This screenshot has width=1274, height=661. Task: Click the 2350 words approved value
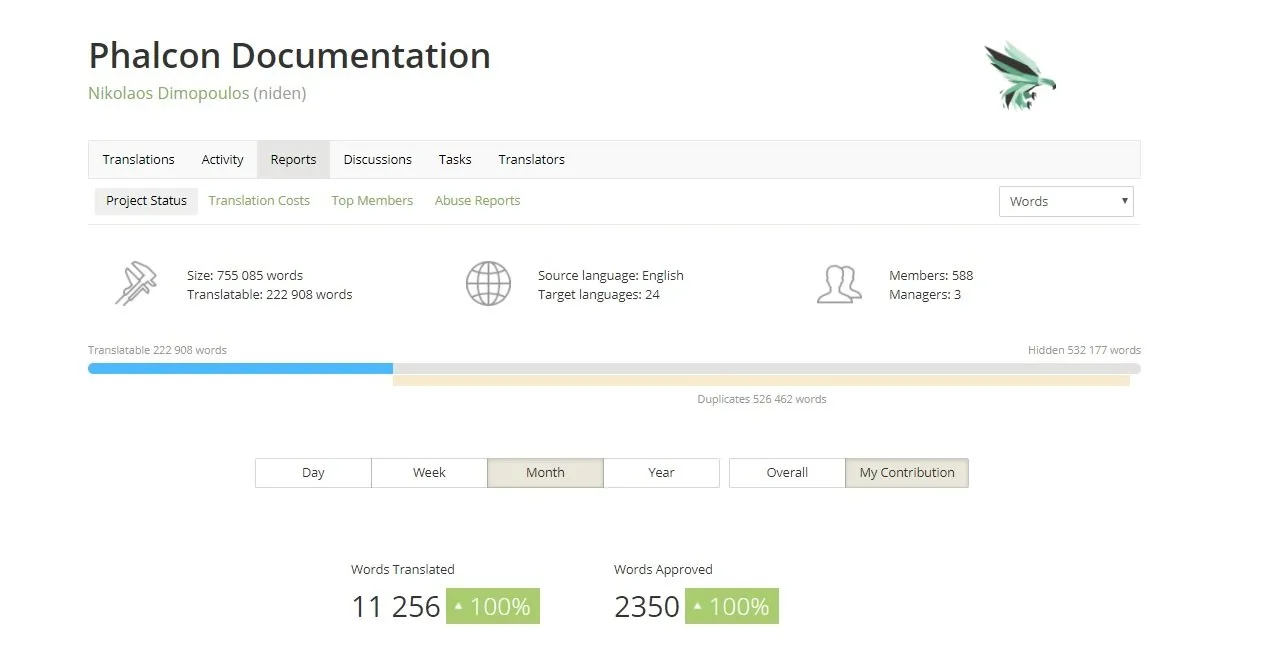[647, 607]
